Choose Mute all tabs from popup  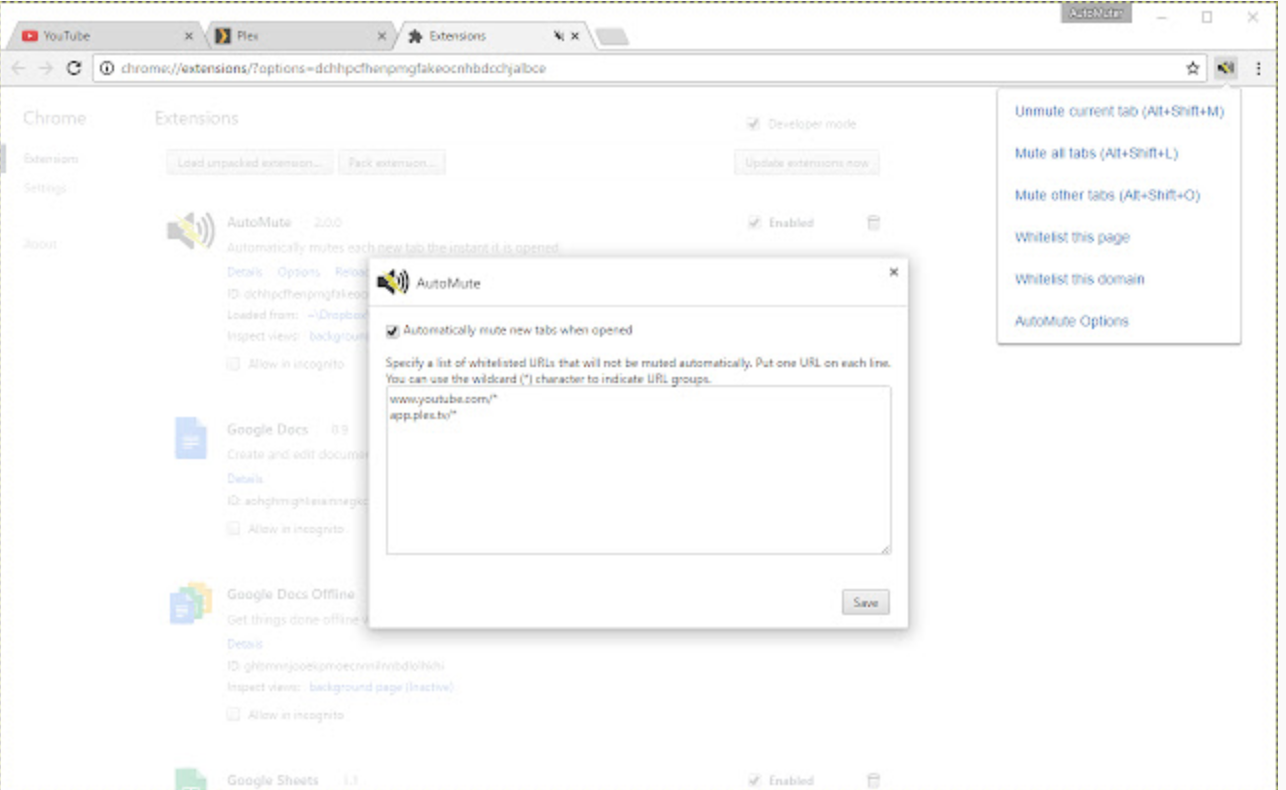tap(1095, 153)
